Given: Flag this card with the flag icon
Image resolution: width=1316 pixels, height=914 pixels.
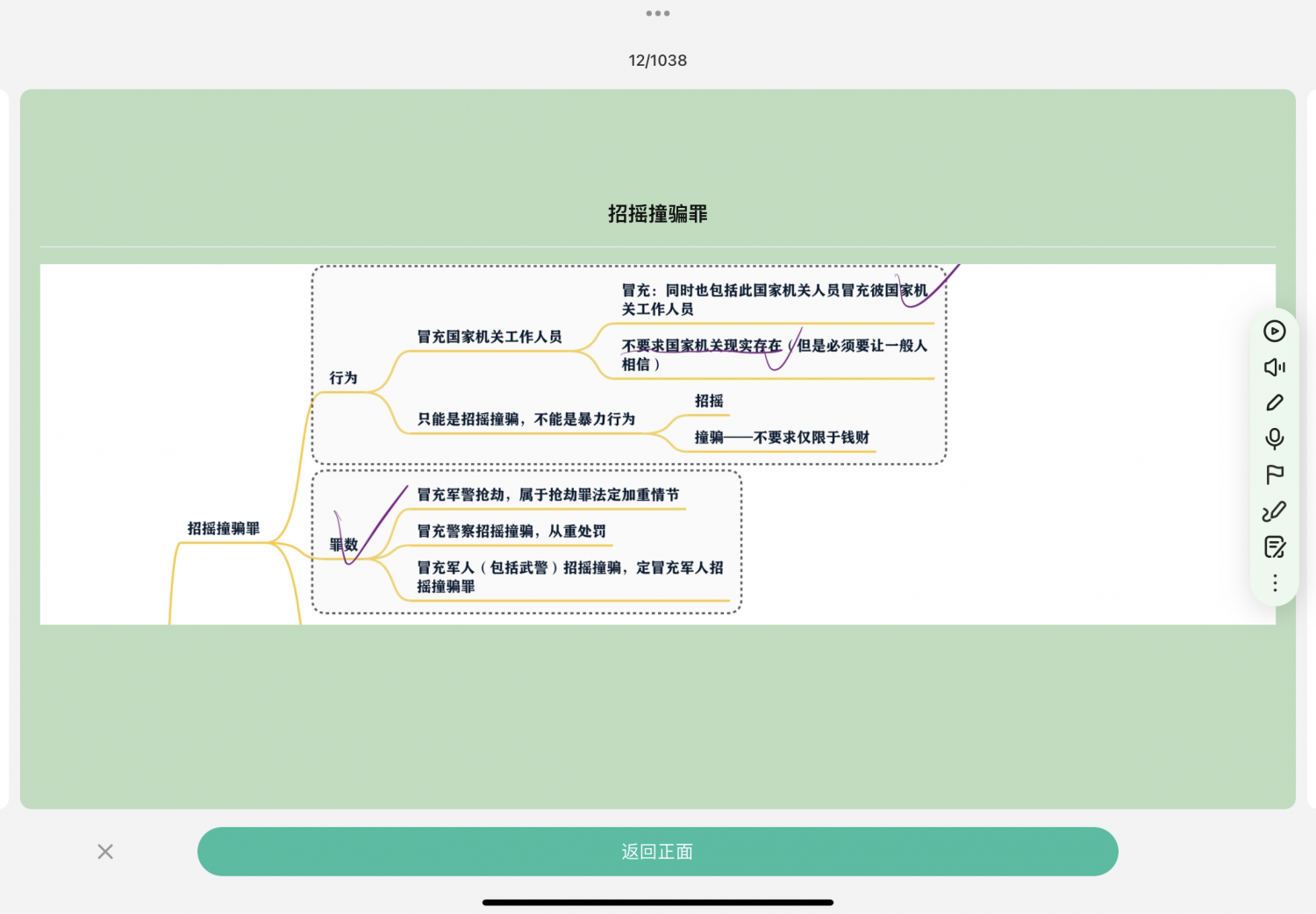Looking at the screenshot, I should [x=1274, y=475].
